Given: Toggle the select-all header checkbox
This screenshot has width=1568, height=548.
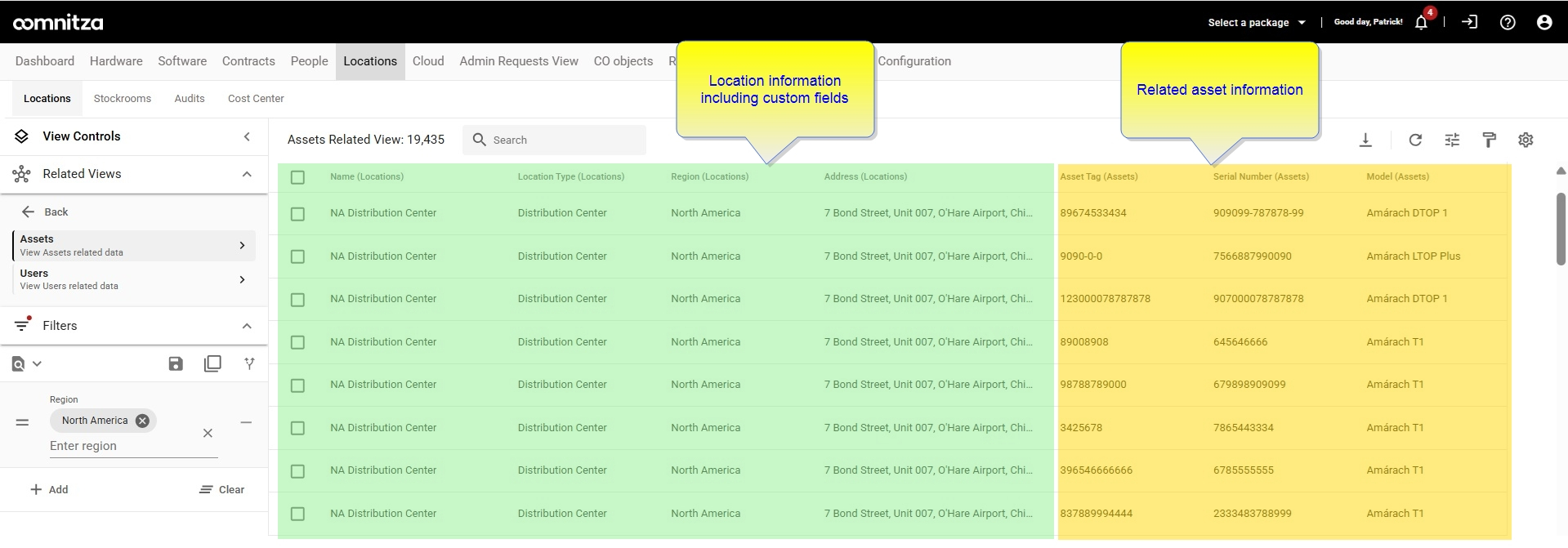Looking at the screenshot, I should click(x=297, y=177).
